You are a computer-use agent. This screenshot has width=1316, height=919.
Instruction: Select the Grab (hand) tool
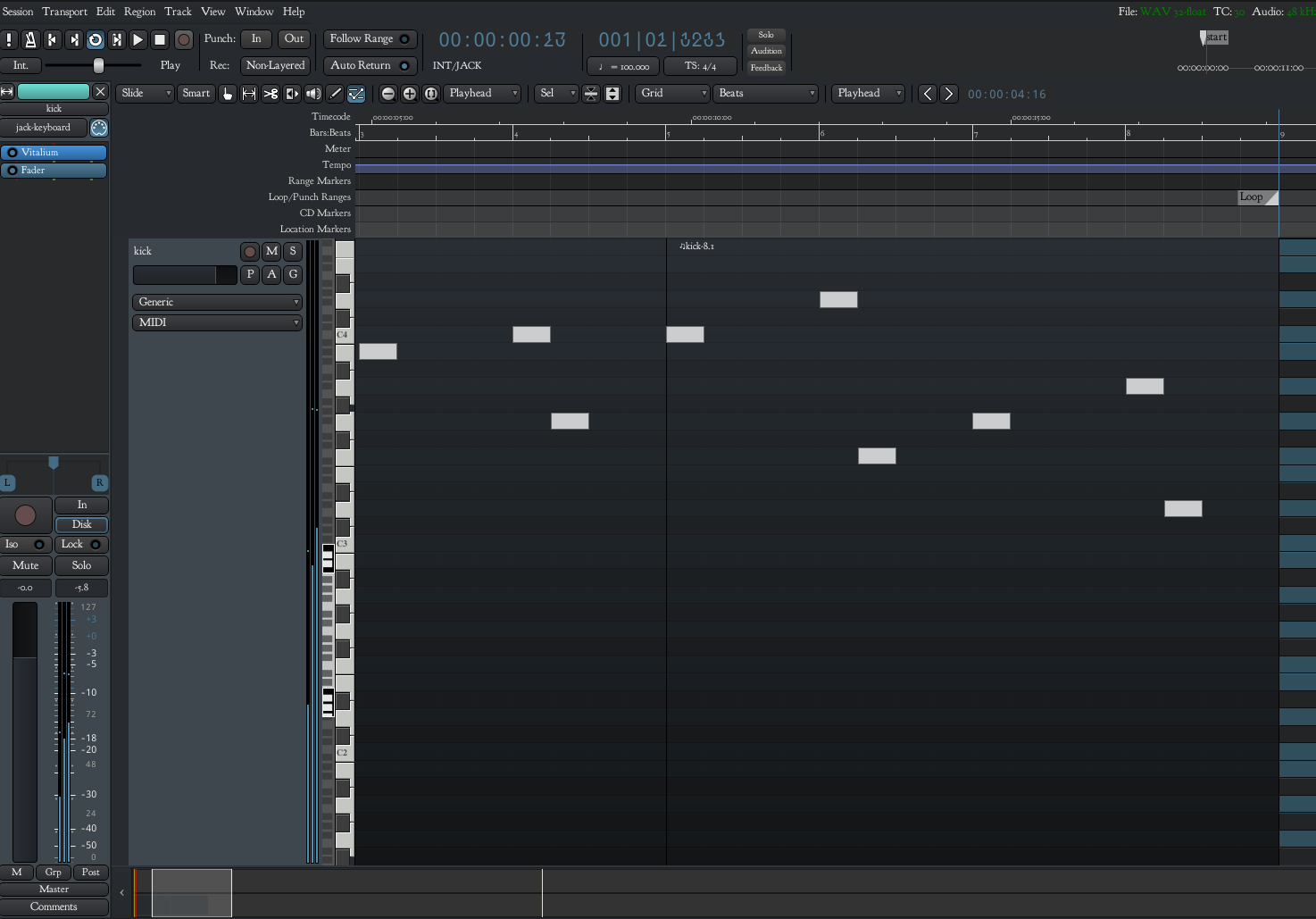coord(228,93)
